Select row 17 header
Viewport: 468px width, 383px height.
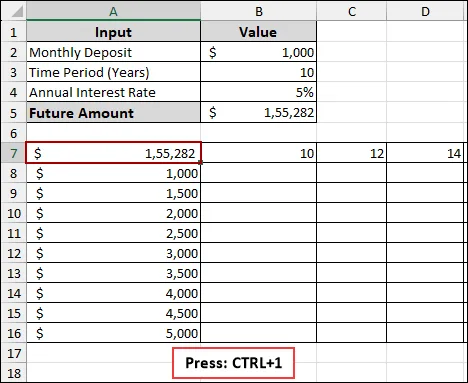(13, 353)
